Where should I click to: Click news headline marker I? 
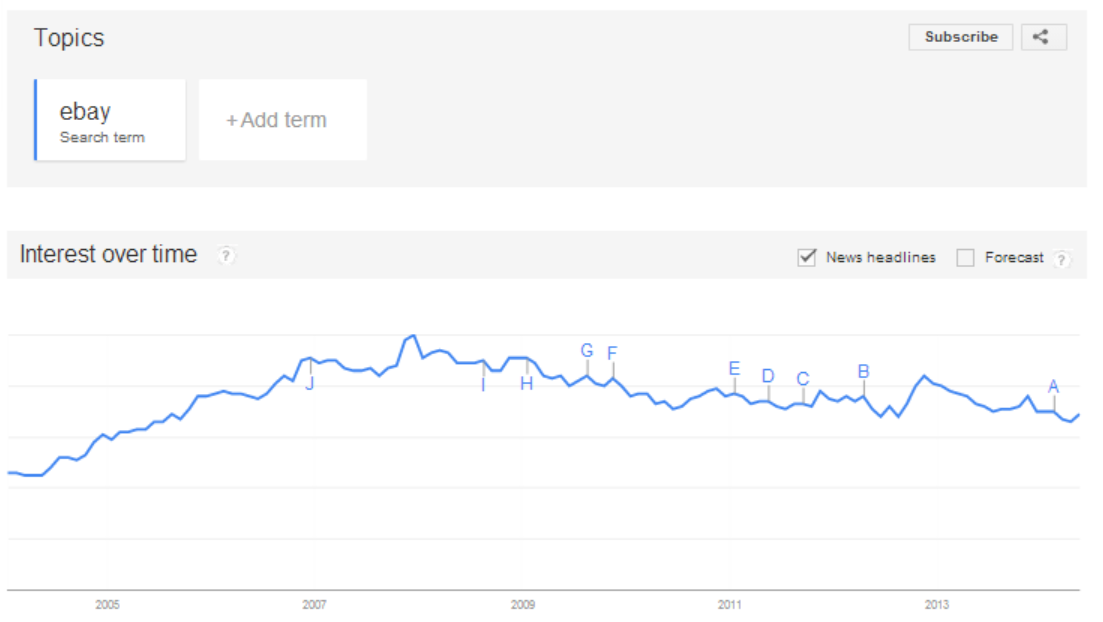(x=483, y=385)
